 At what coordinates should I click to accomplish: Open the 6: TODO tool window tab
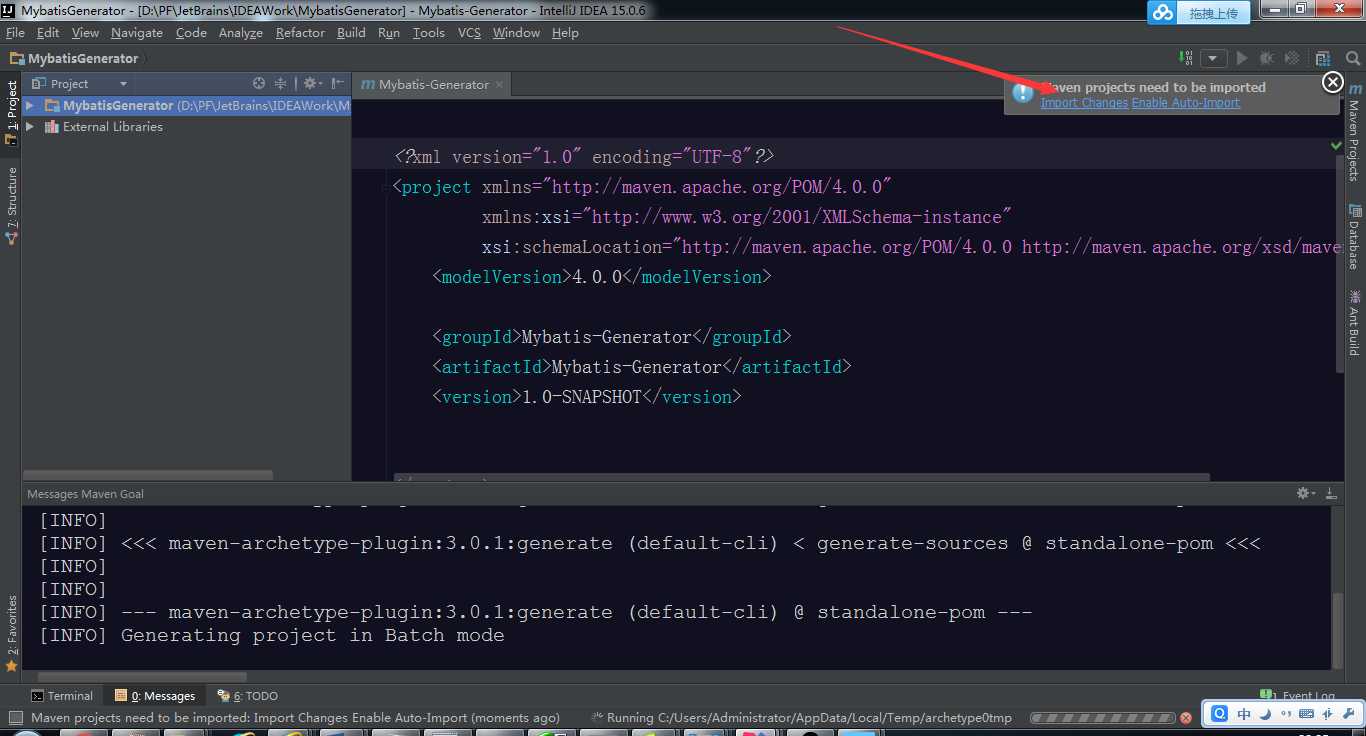(x=247, y=696)
